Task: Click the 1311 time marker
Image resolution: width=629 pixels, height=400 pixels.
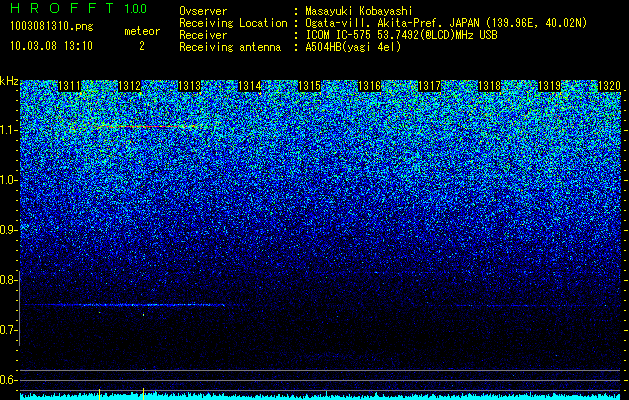Action: pos(69,86)
